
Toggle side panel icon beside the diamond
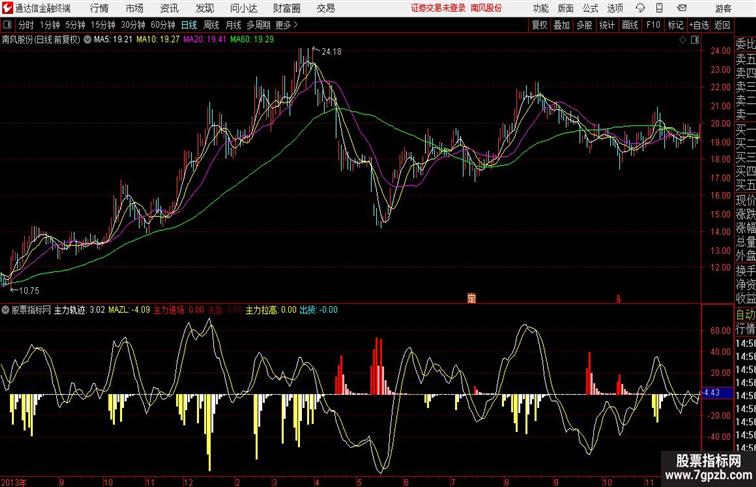point(695,40)
